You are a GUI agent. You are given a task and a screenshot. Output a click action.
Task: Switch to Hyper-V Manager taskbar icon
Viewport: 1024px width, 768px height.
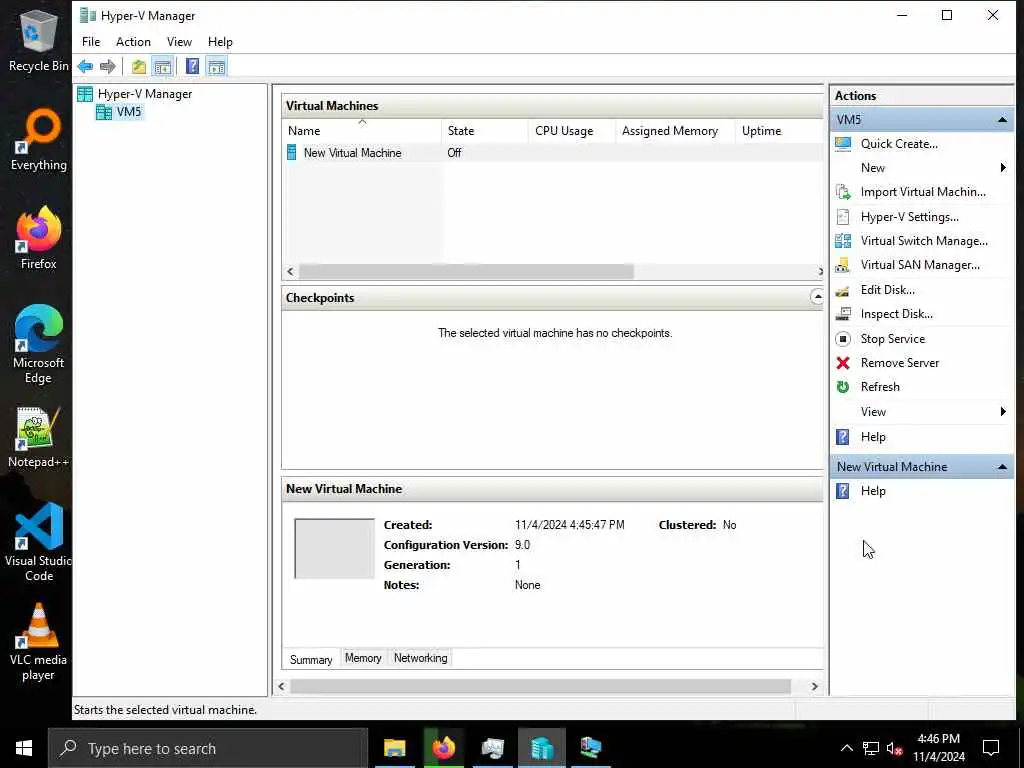[x=542, y=748]
